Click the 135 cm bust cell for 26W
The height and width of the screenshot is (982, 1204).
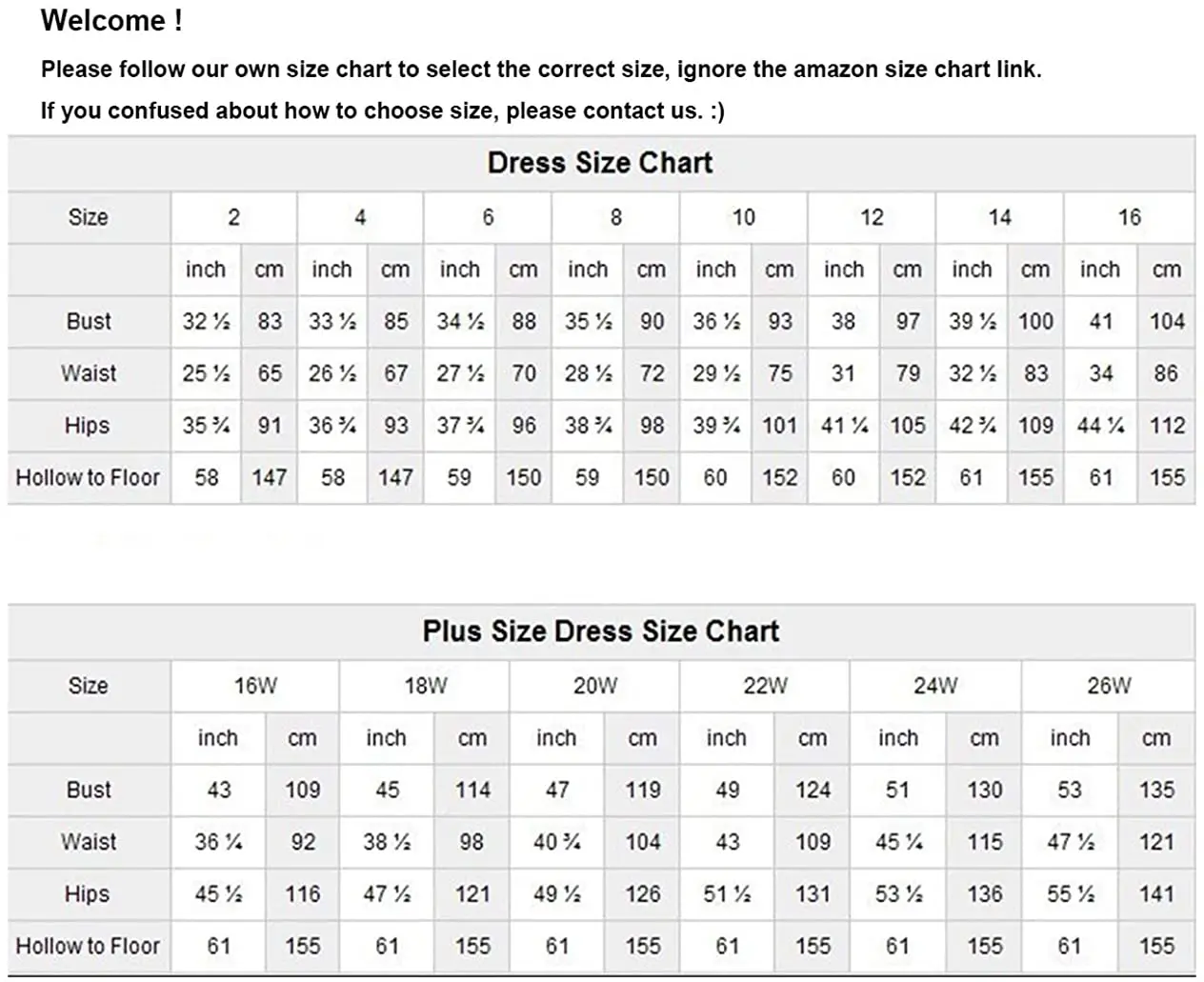[1156, 790]
